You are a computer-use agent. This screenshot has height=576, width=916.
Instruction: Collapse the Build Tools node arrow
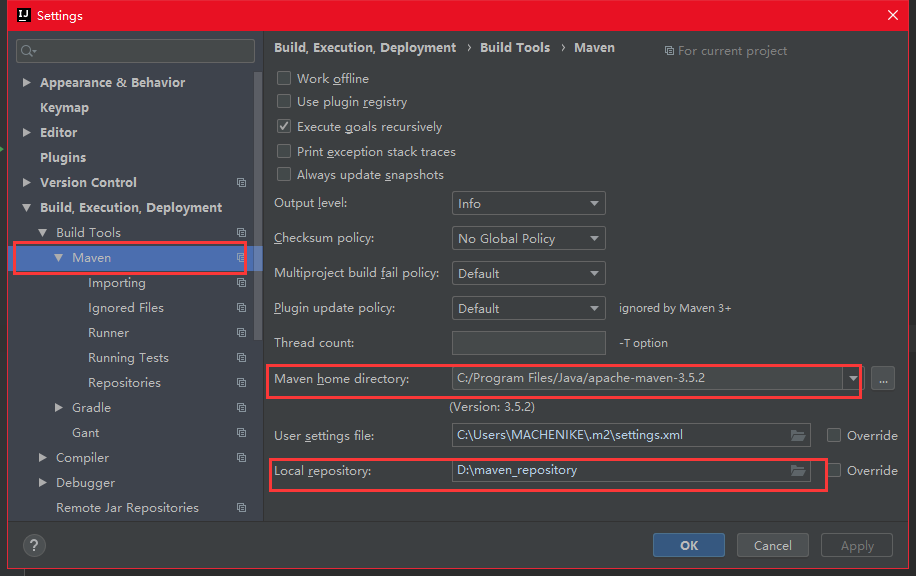pyautogui.click(x=43, y=233)
